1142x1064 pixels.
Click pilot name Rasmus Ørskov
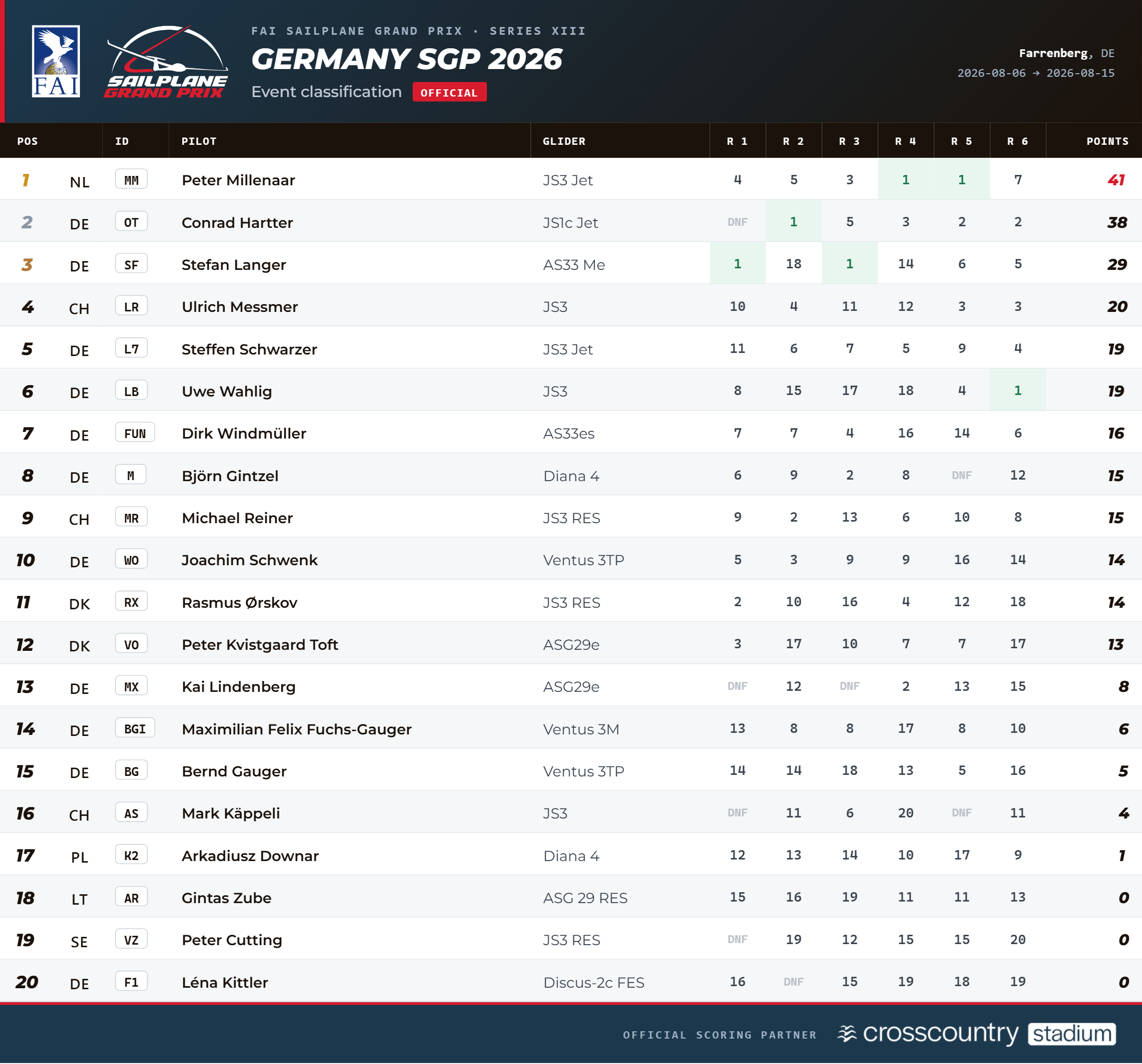click(239, 602)
